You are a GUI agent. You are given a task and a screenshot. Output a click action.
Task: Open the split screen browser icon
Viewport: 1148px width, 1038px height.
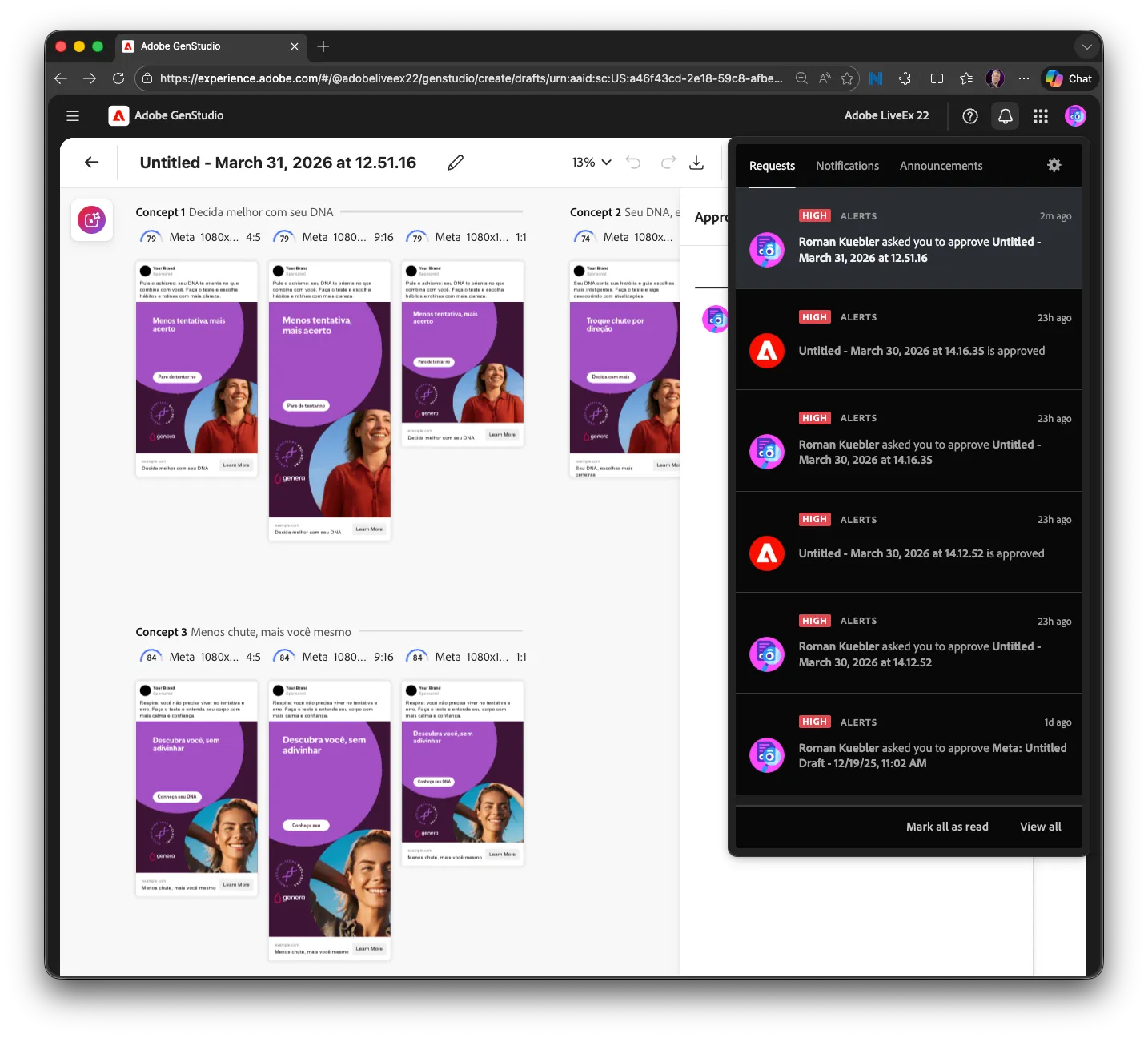tap(937, 78)
